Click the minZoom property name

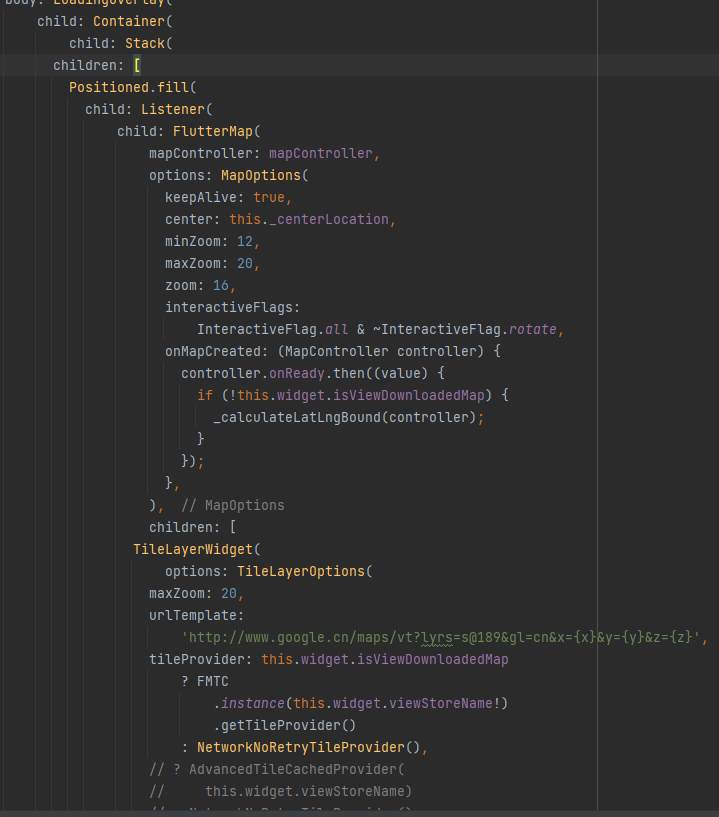tap(193, 241)
